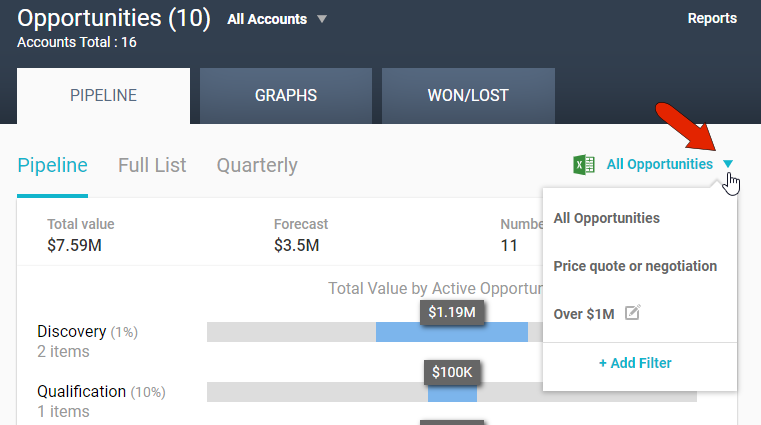Click the Discovery stage label

coord(72,331)
